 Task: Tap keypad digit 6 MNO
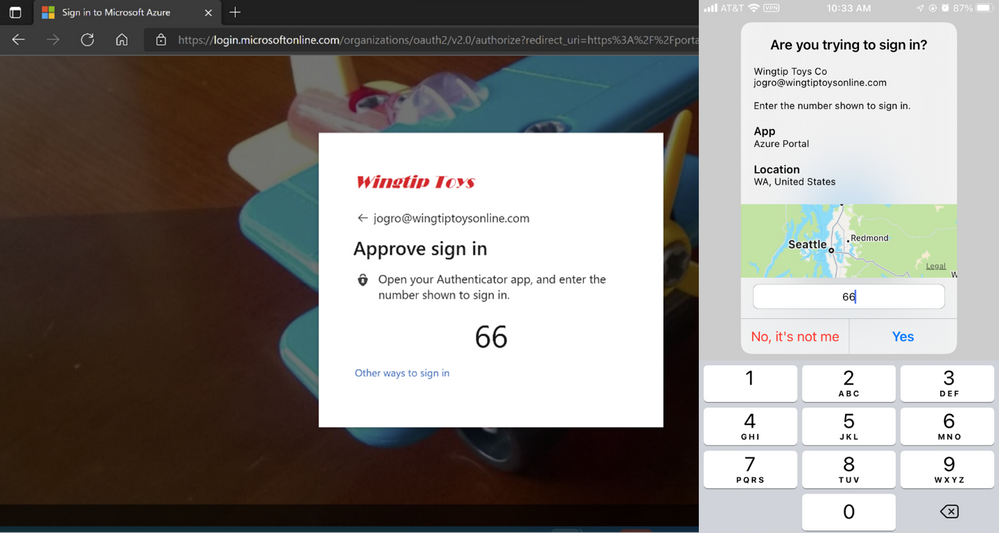point(948,427)
